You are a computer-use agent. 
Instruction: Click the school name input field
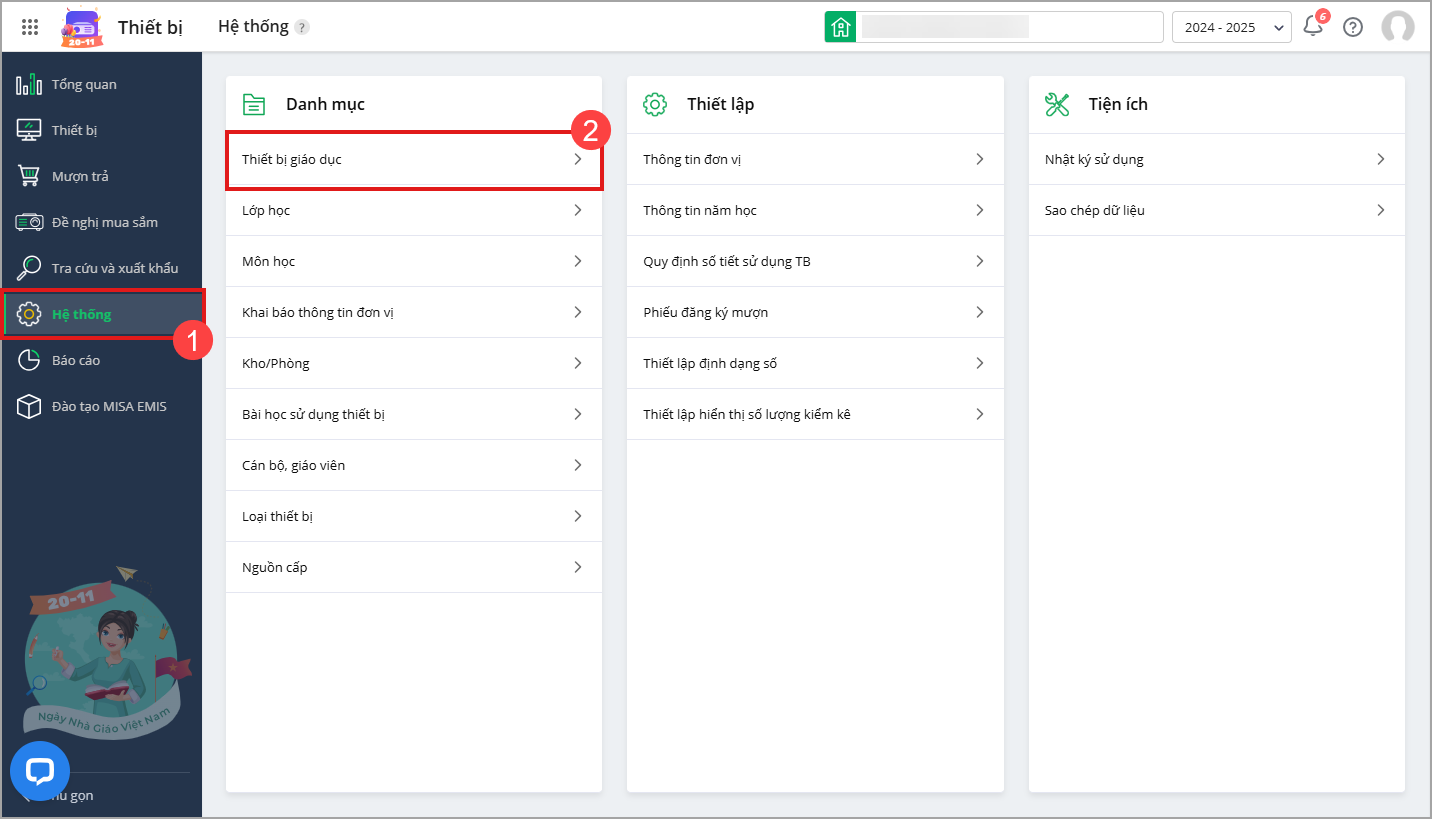(x=1010, y=27)
